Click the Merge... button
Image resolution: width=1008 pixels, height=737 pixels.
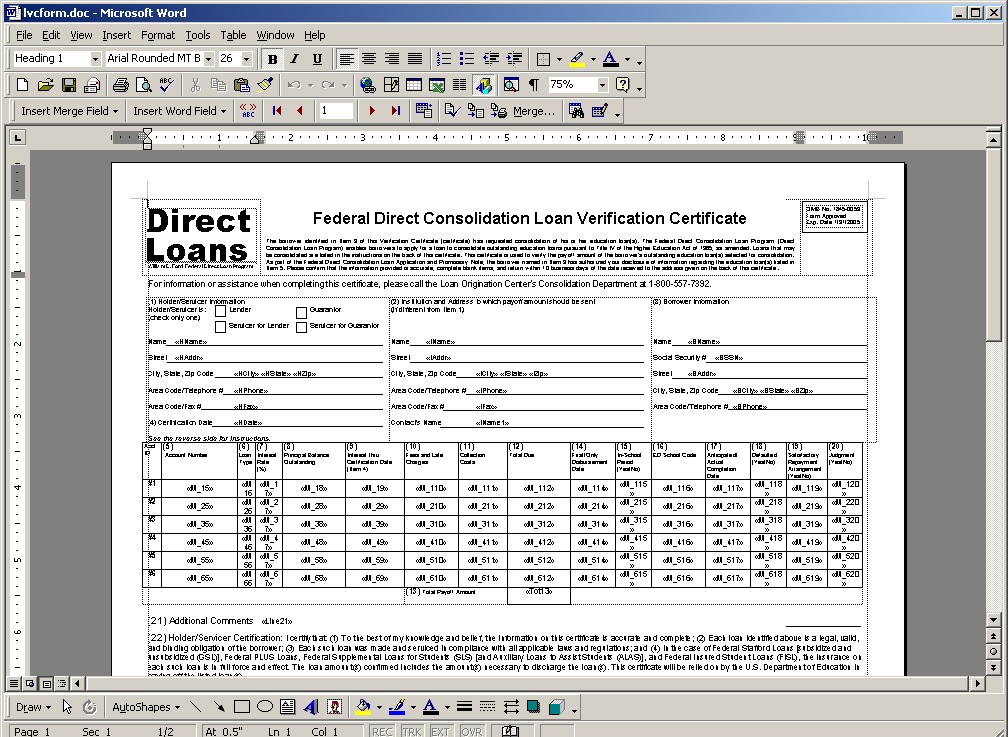click(x=534, y=111)
